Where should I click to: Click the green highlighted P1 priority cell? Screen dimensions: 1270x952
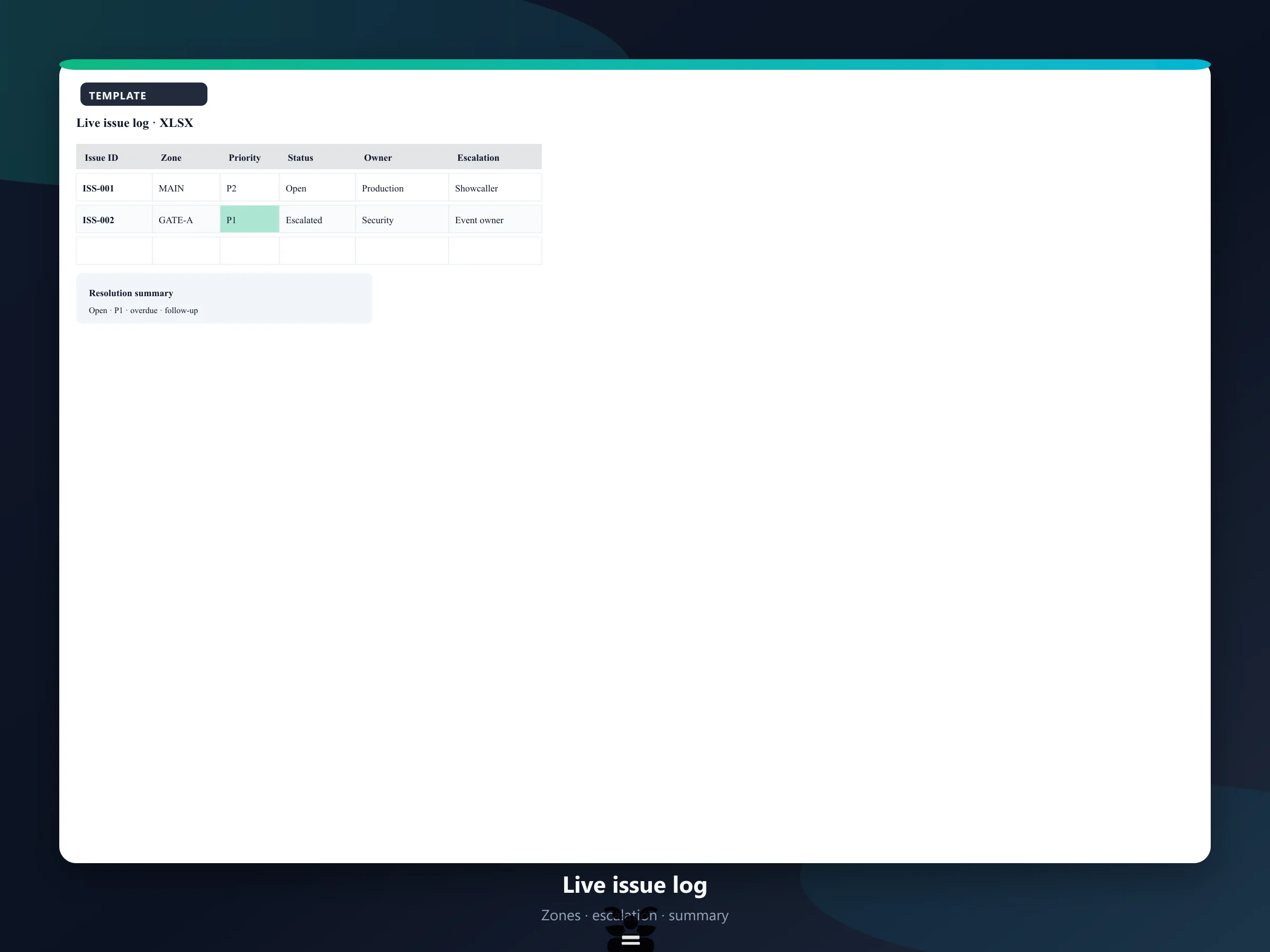coord(250,219)
